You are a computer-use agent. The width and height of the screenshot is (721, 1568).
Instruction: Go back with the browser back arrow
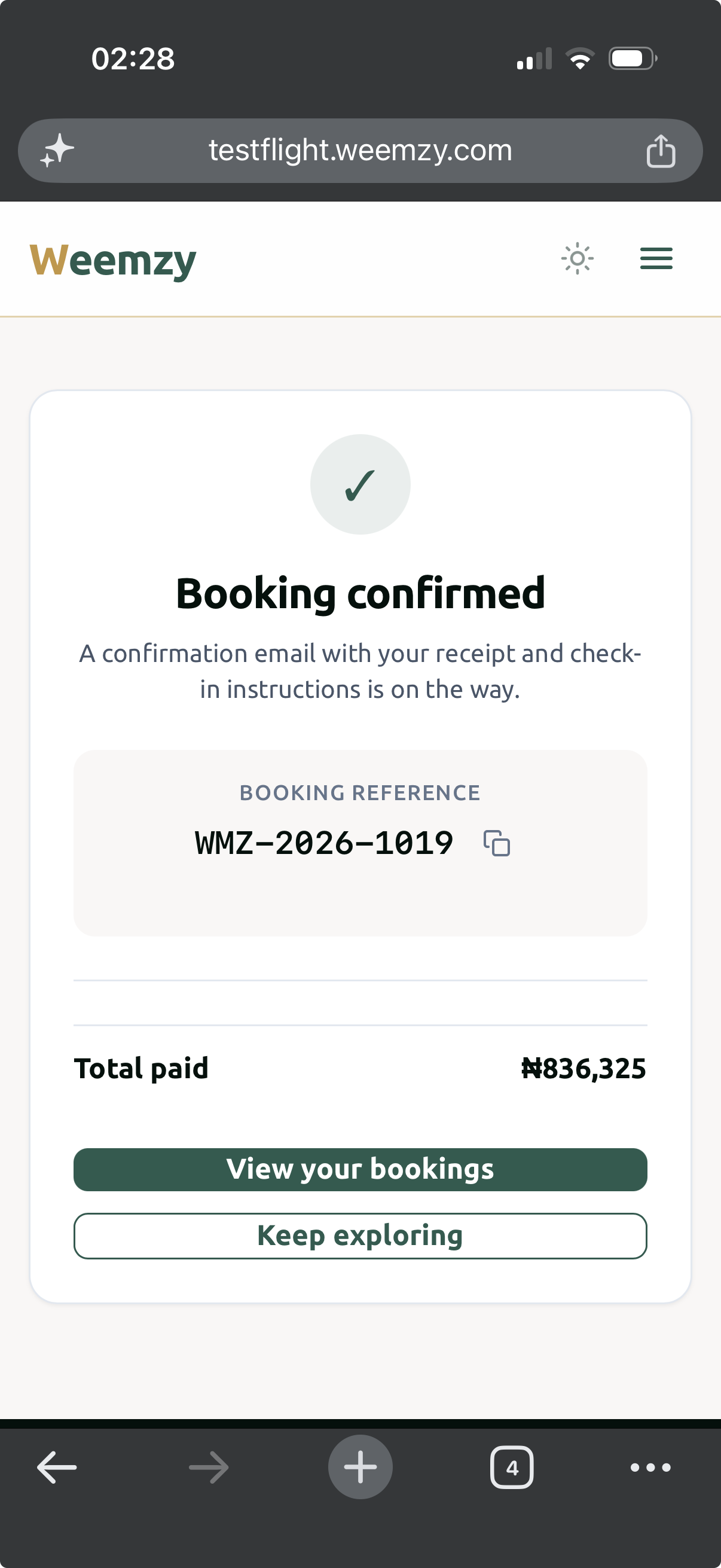[57, 1467]
